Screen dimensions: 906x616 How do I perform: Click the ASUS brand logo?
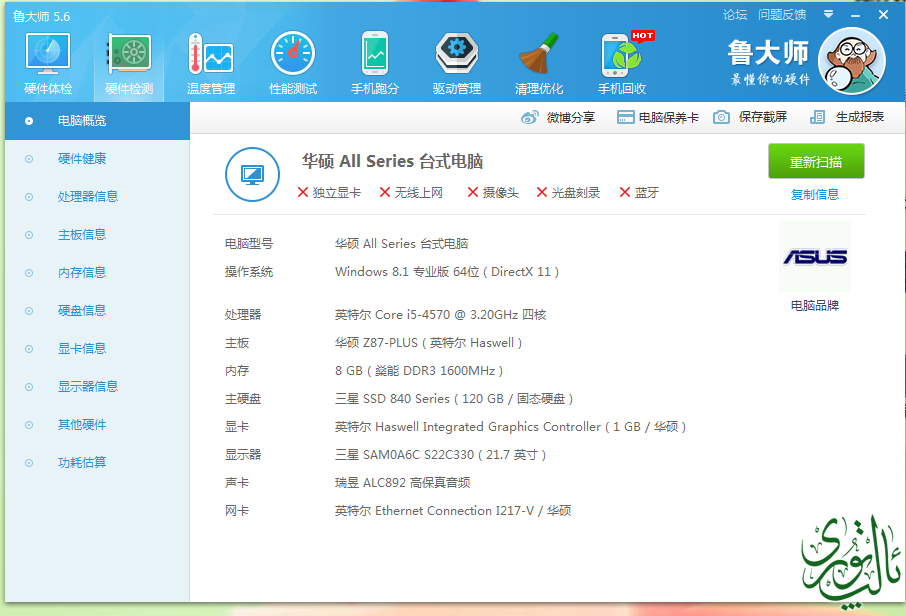click(x=815, y=257)
